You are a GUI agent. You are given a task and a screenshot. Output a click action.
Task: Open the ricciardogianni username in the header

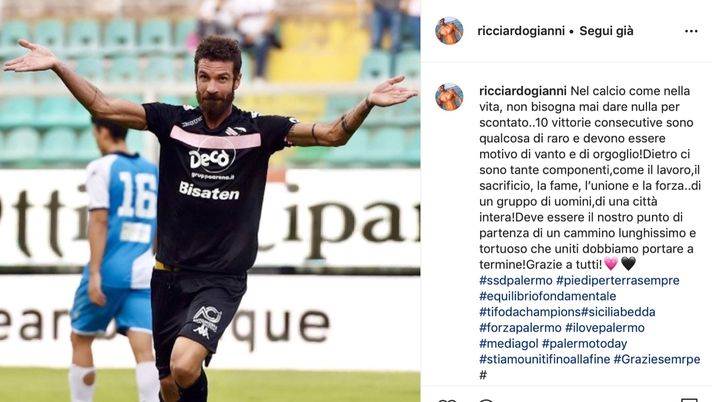(x=521, y=31)
